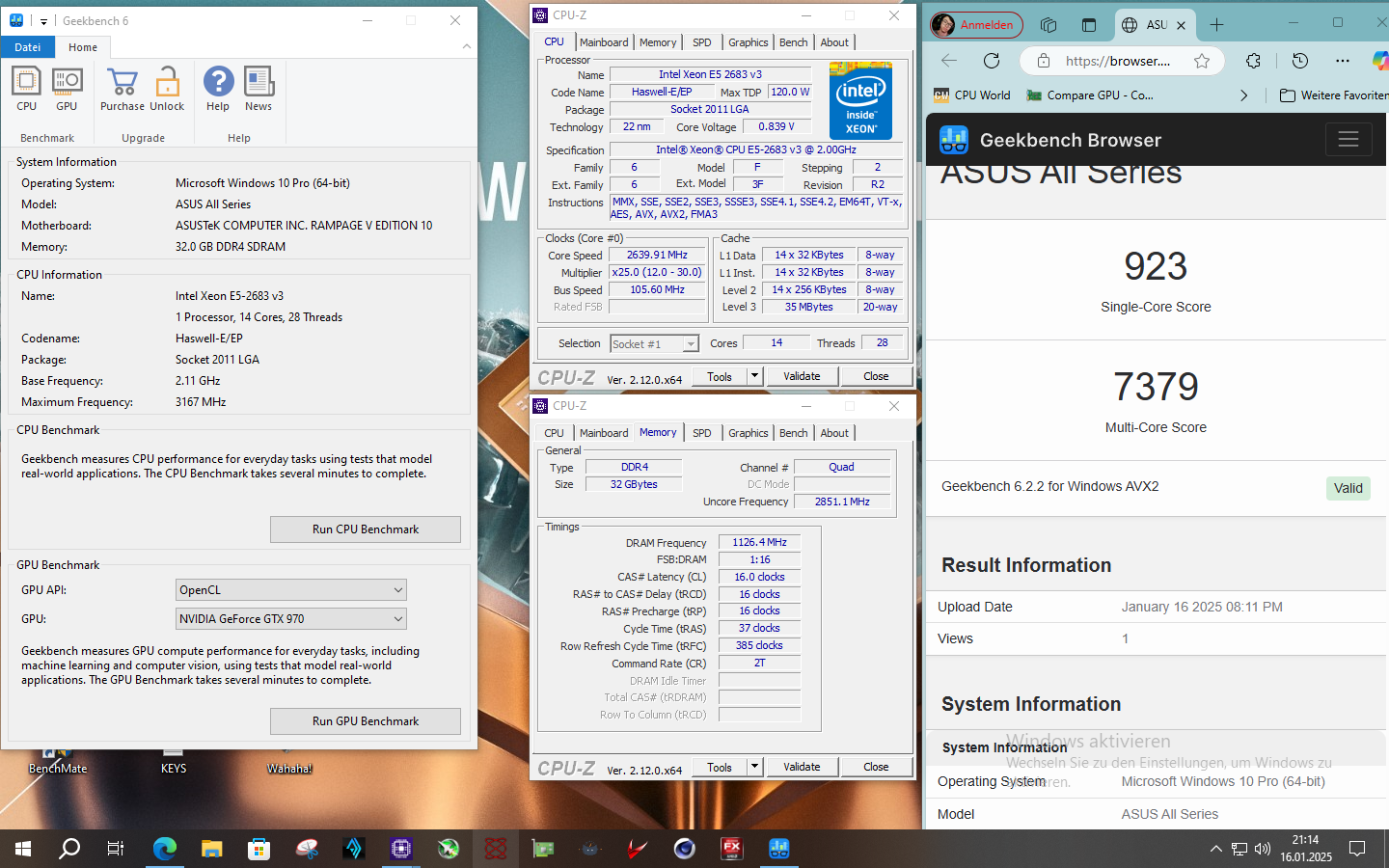Click Run GPU Benchmark button
This screenshot has height=868, width=1389.
click(x=366, y=721)
